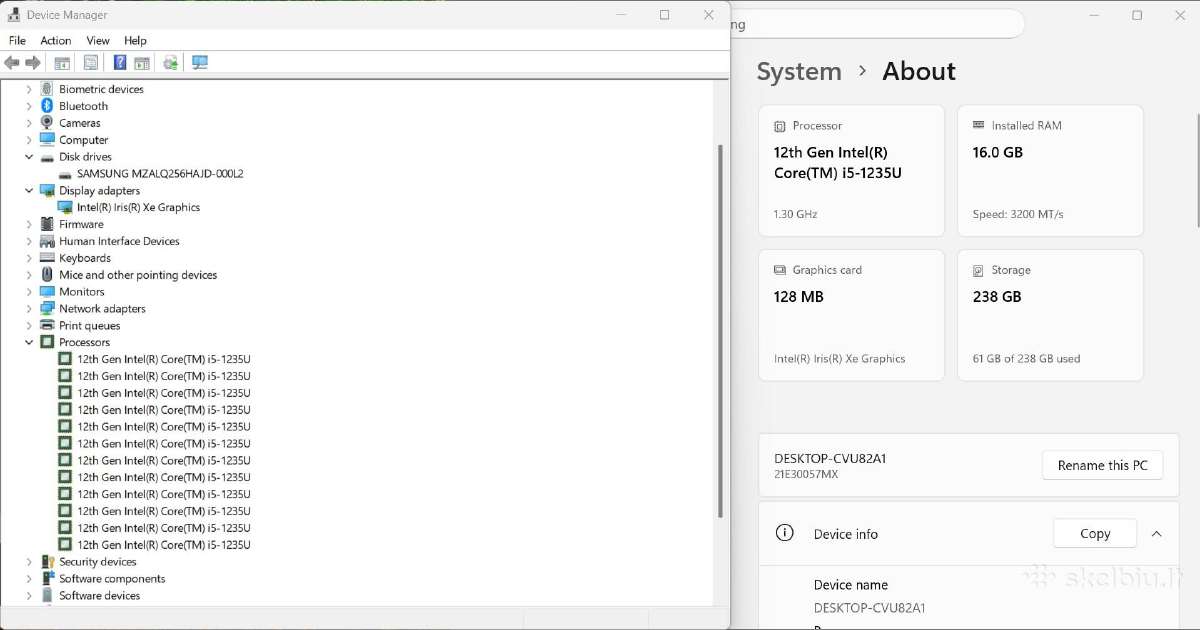Click the Processors category chip icon

click(x=47, y=342)
